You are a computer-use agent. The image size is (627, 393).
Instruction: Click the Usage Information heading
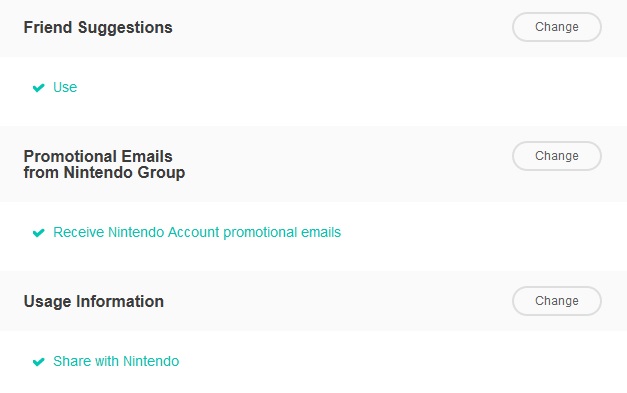point(94,301)
